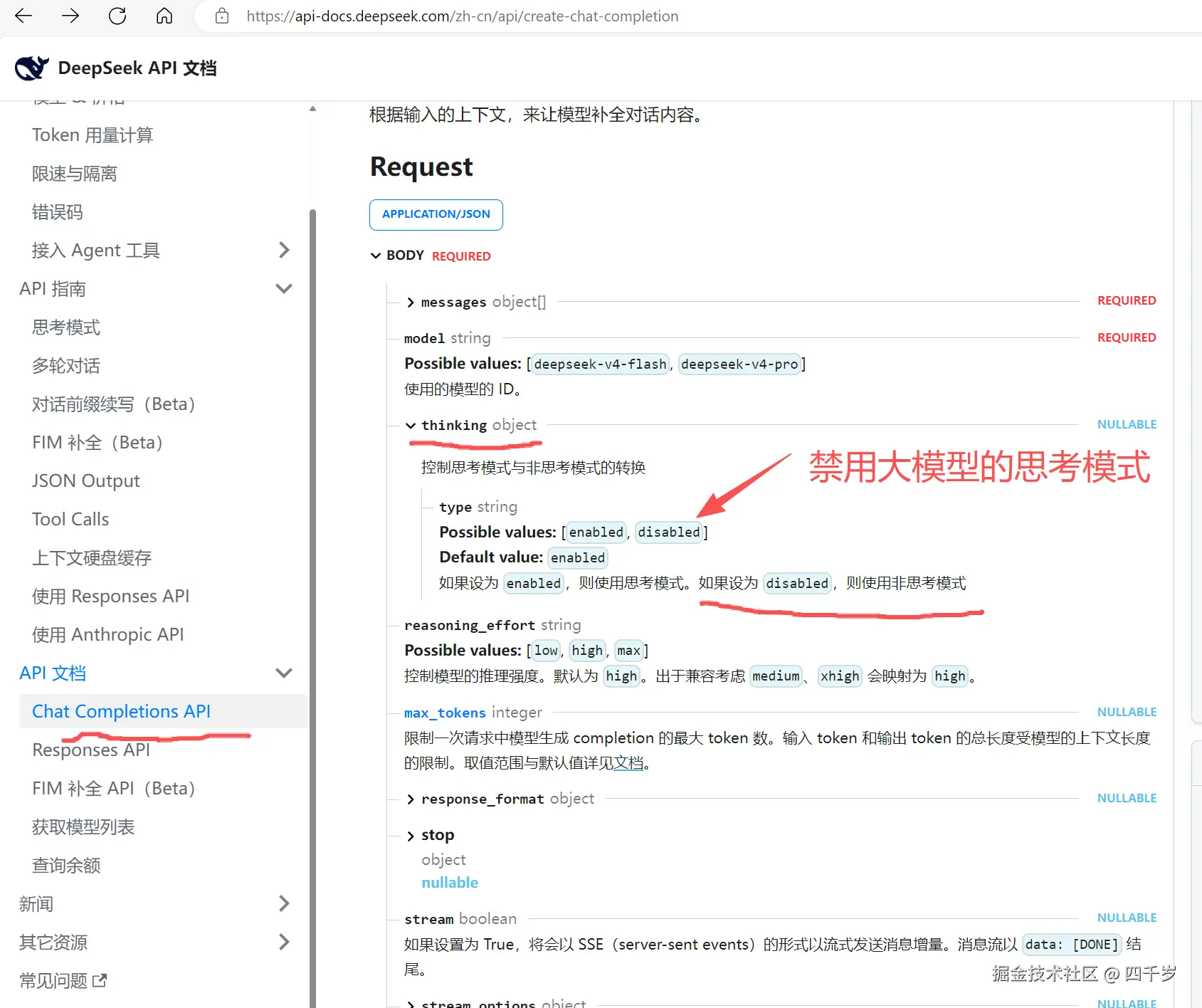Click the browser back arrow
This screenshot has width=1202, height=1008.
pos(23,16)
